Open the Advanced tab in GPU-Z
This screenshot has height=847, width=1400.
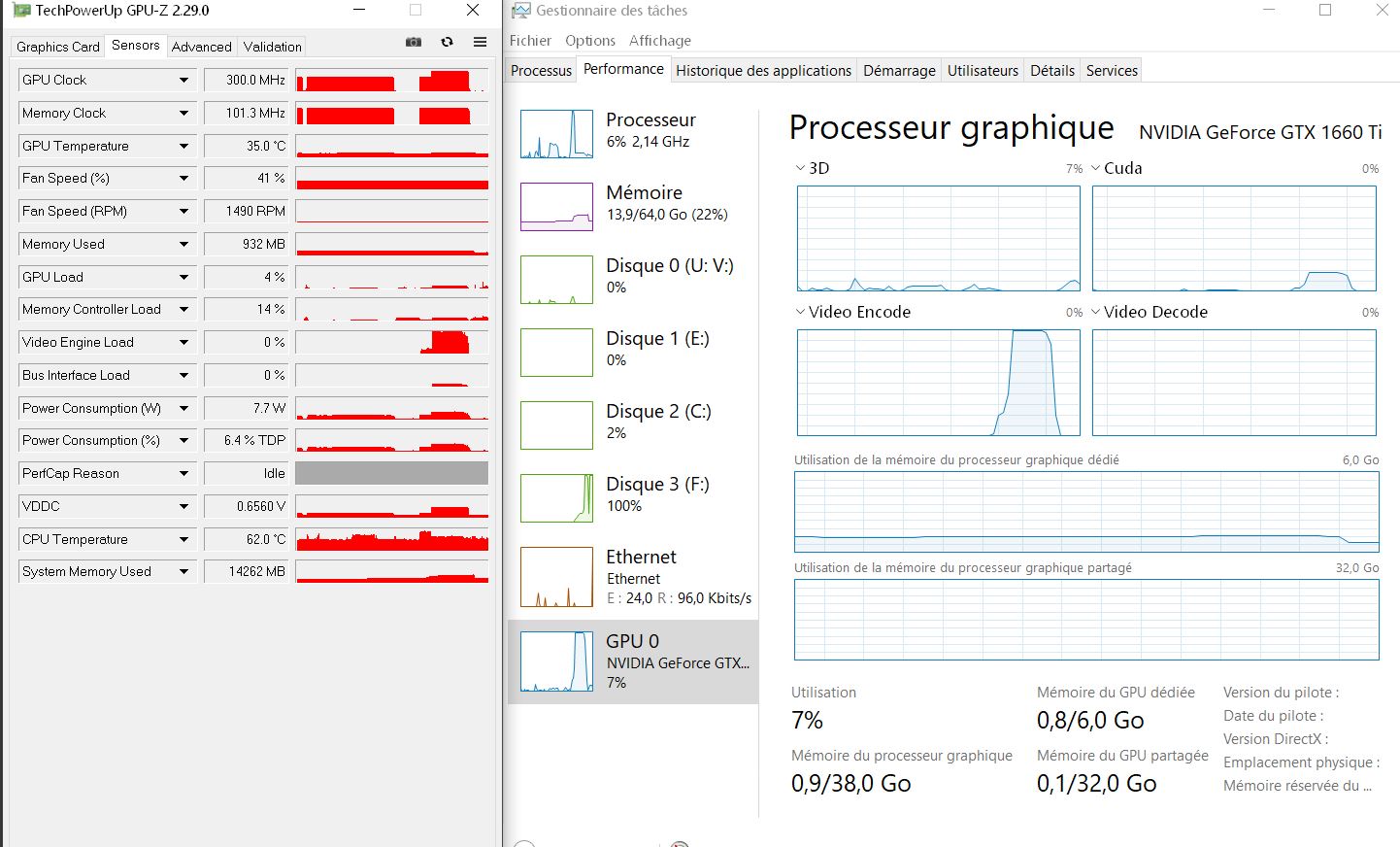pos(202,47)
